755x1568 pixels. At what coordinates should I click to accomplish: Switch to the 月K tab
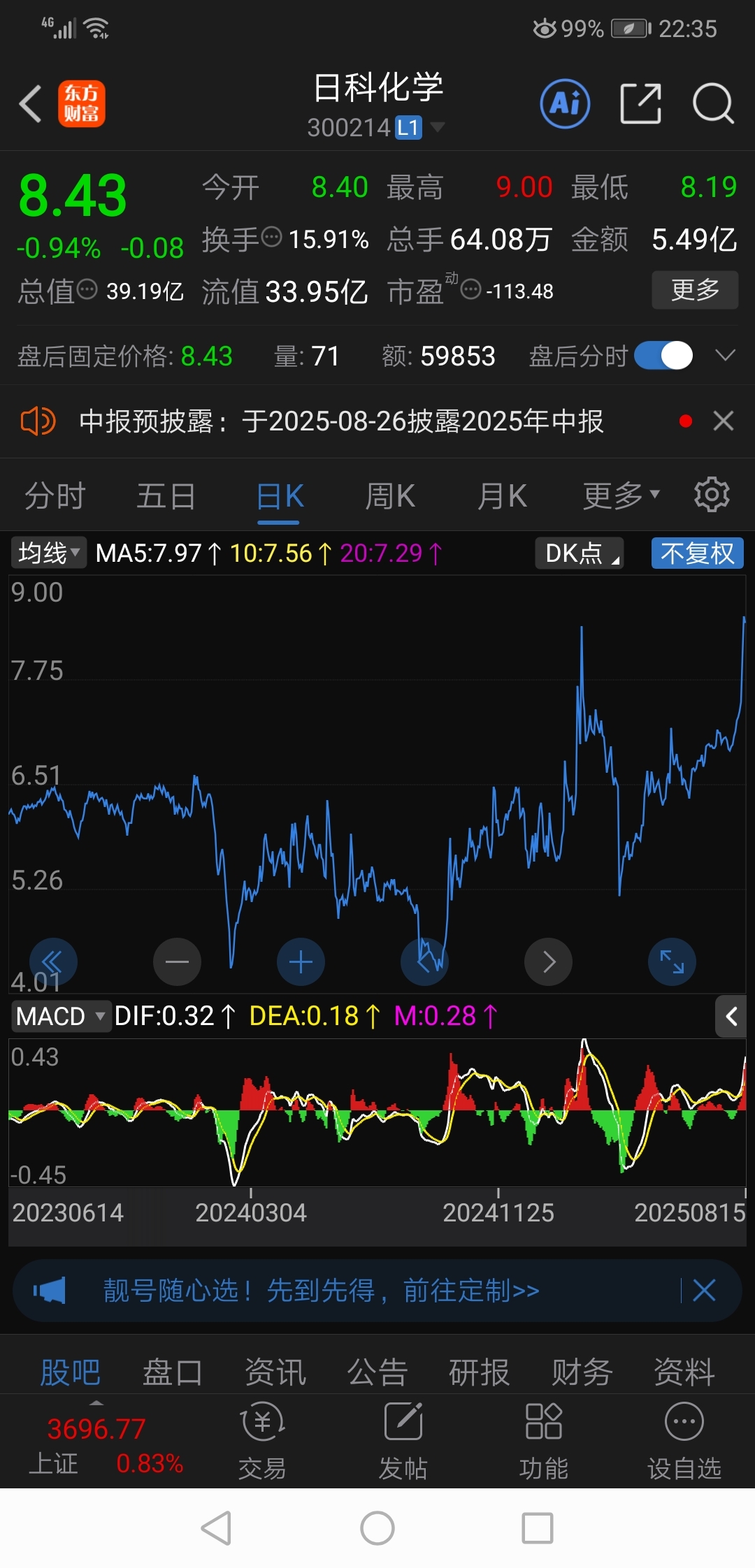pos(502,497)
